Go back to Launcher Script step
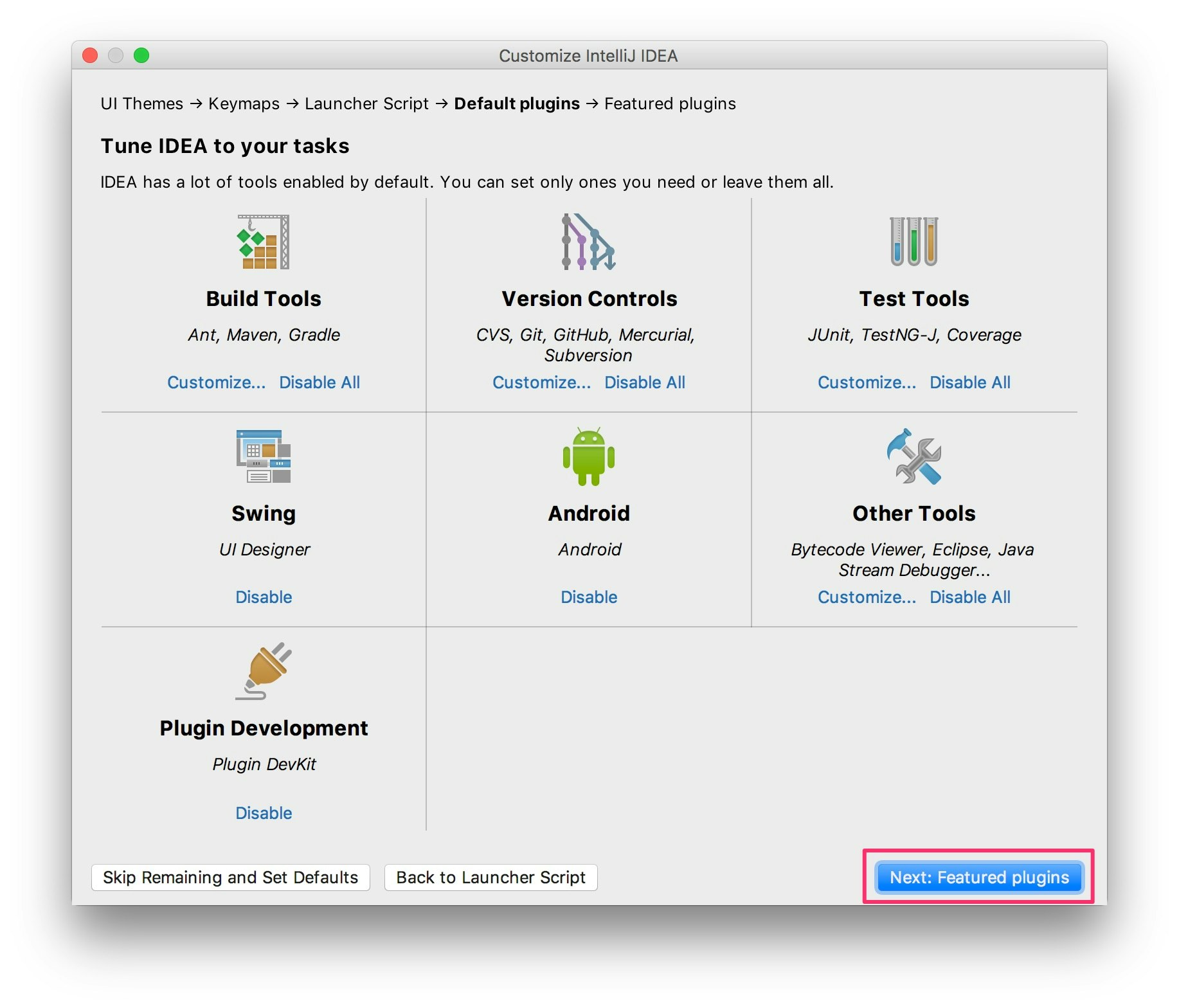Screen dimensions: 1179x1008 pos(491,878)
